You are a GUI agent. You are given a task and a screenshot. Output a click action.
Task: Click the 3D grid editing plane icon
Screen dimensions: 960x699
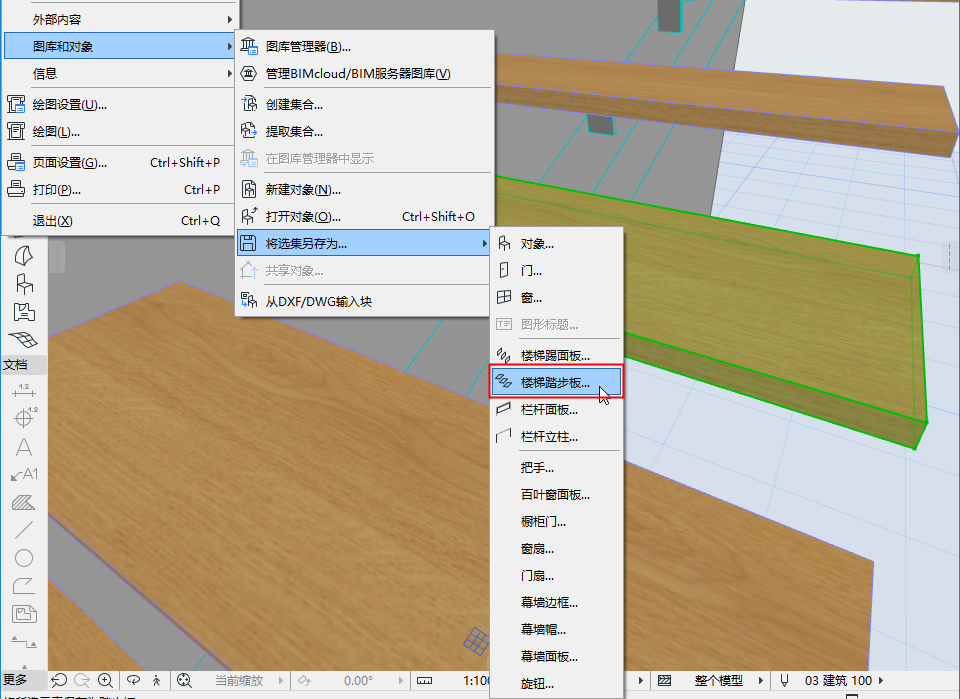476,640
